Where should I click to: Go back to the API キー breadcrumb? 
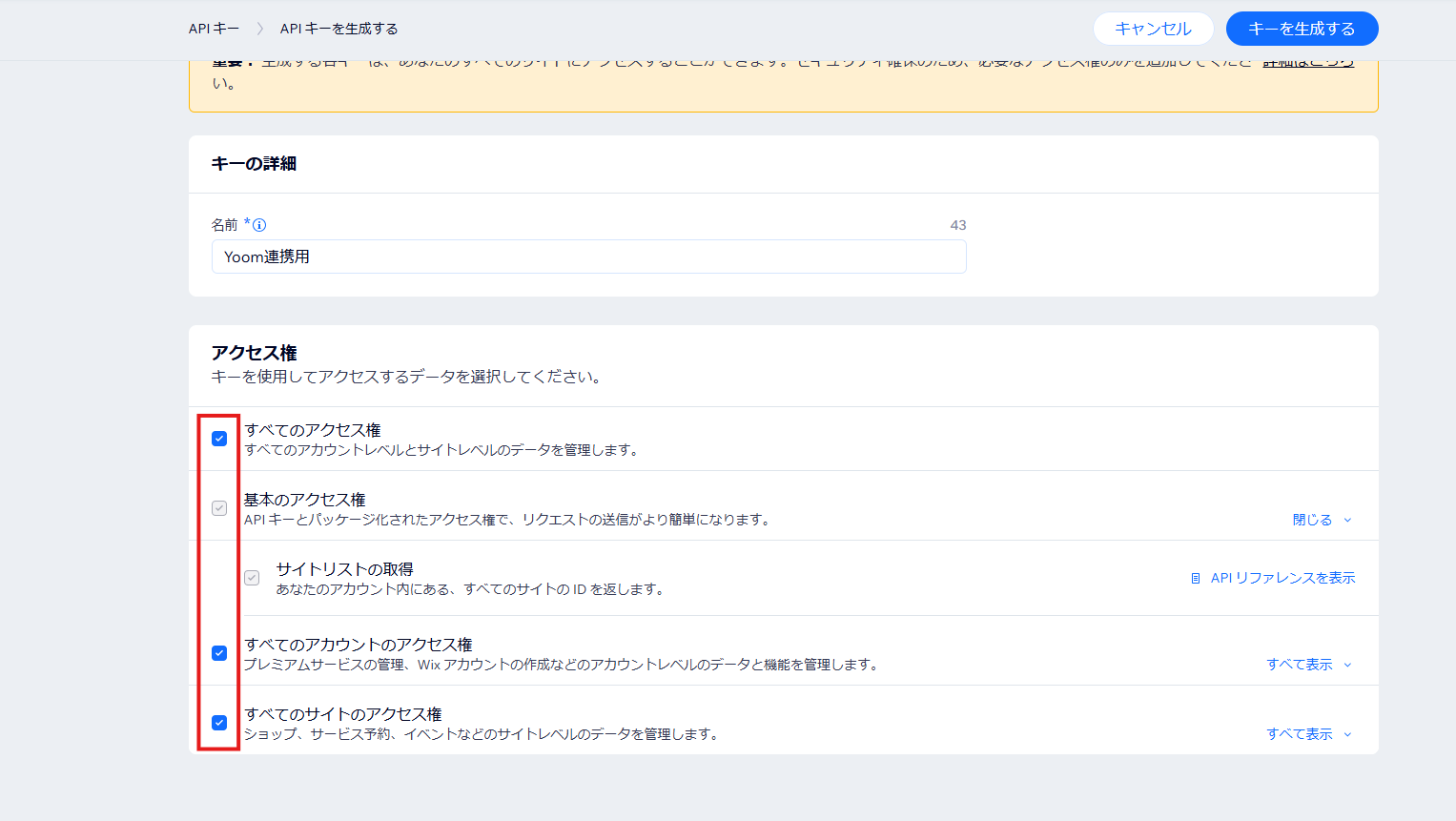click(214, 29)
